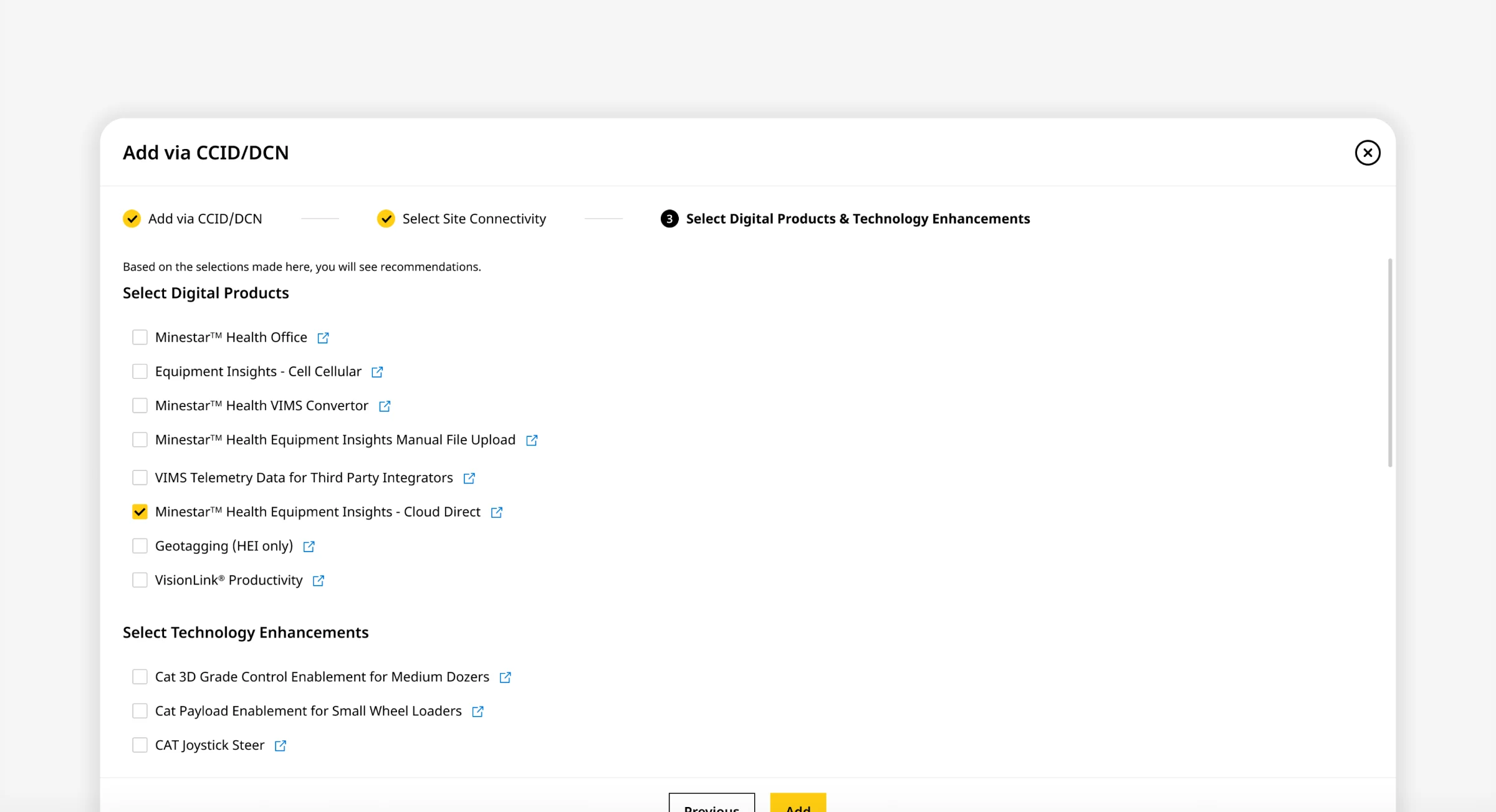
Task: Open external link for Cat Payload Enablement
Action: [x=478, y=712]
